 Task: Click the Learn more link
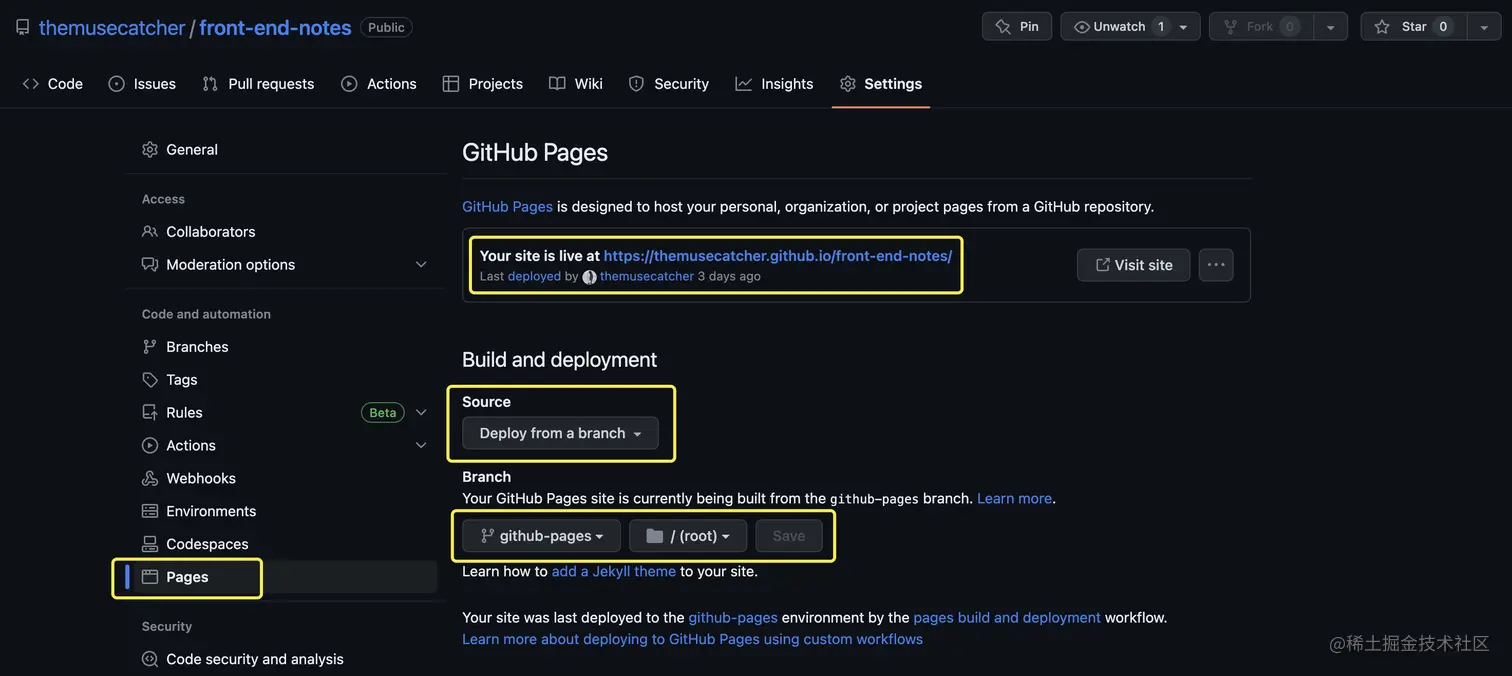click(1014, 499)
